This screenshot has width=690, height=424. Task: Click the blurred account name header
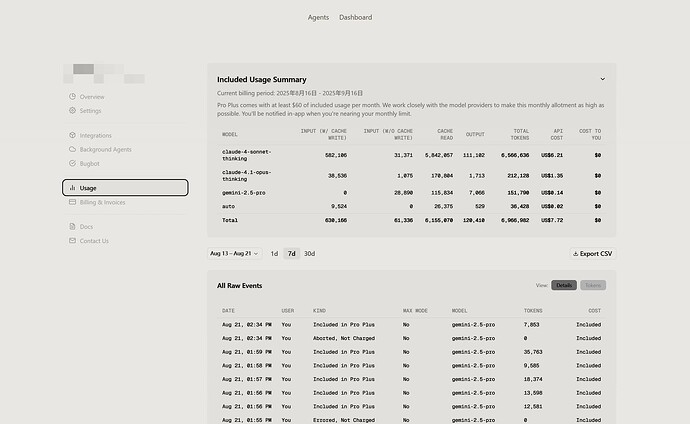pyautogui.click(x=104, y=73)
